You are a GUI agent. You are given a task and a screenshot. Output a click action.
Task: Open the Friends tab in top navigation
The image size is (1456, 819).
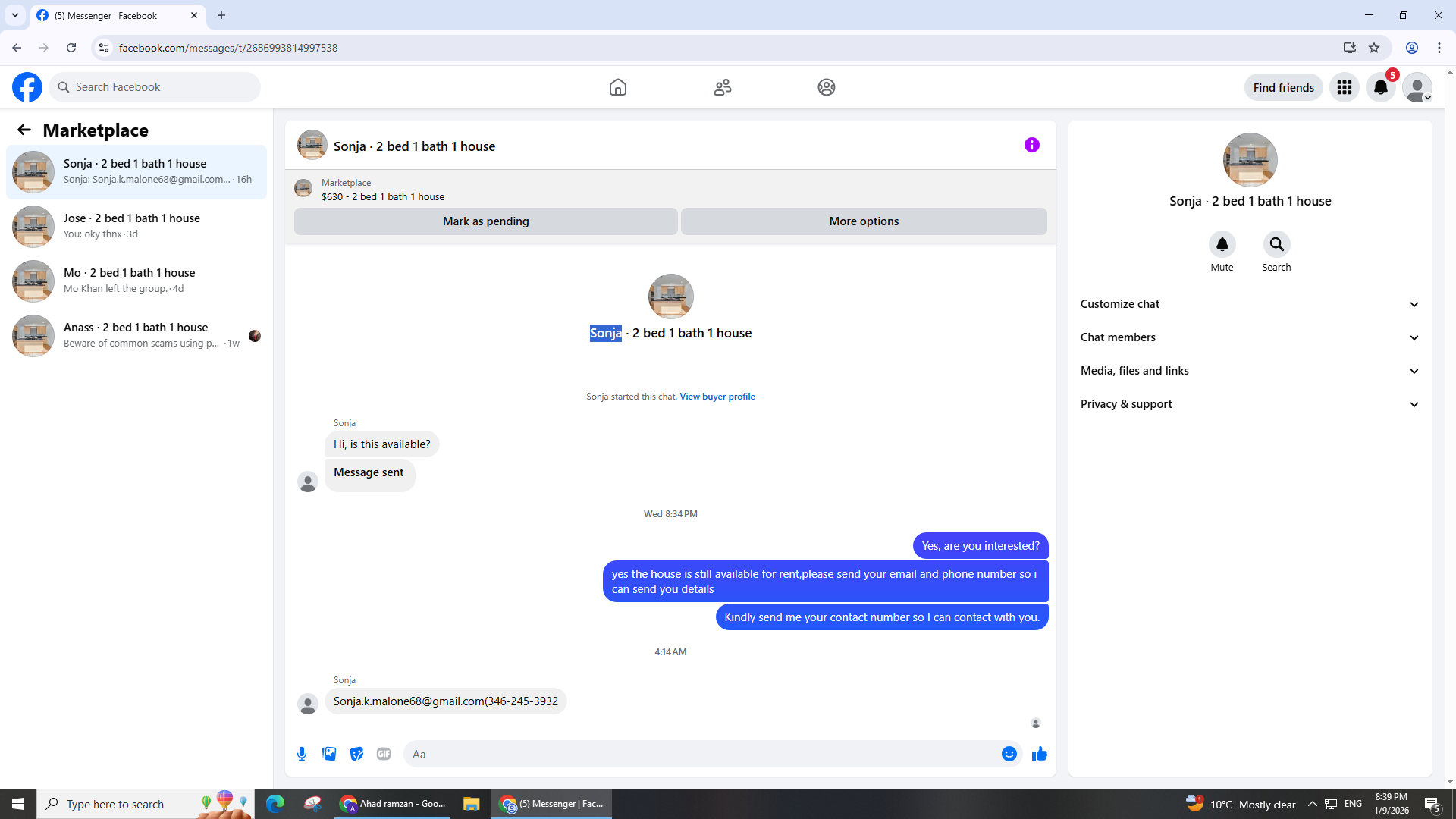coord(722,87)
